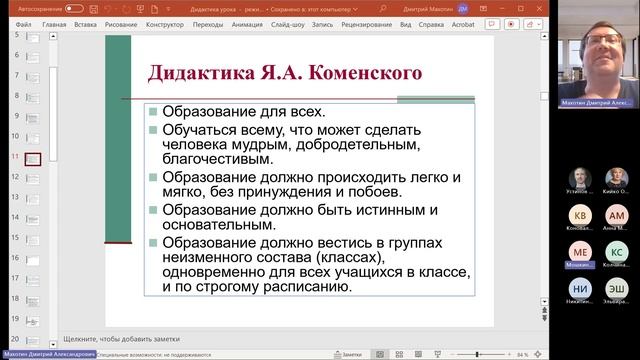
Task: Expand the file save location dropdown arrow
Action: (x=355, y=9)
